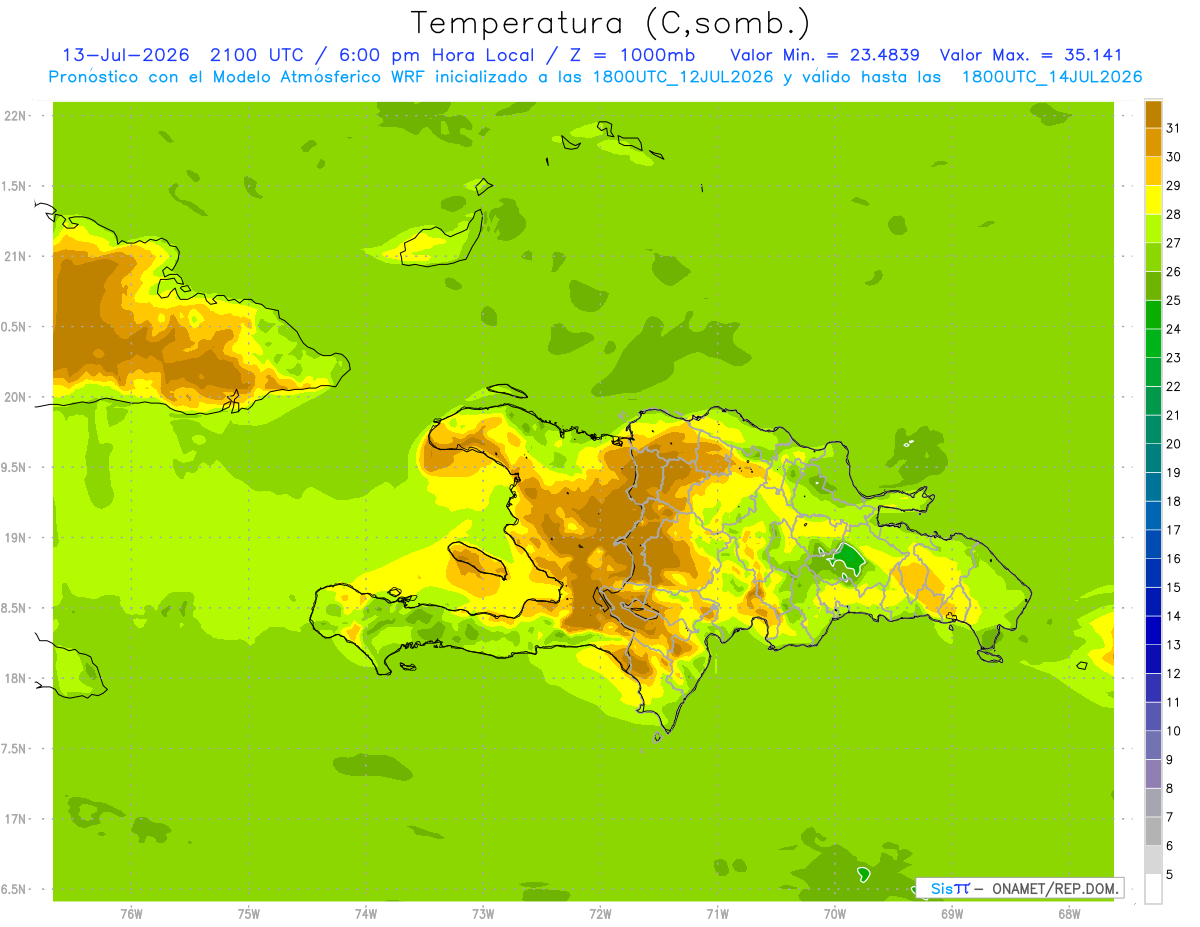Screen dimensions: 1200x927
Task: Click colorbar label '30'
Action: (x=1174, y=157)
